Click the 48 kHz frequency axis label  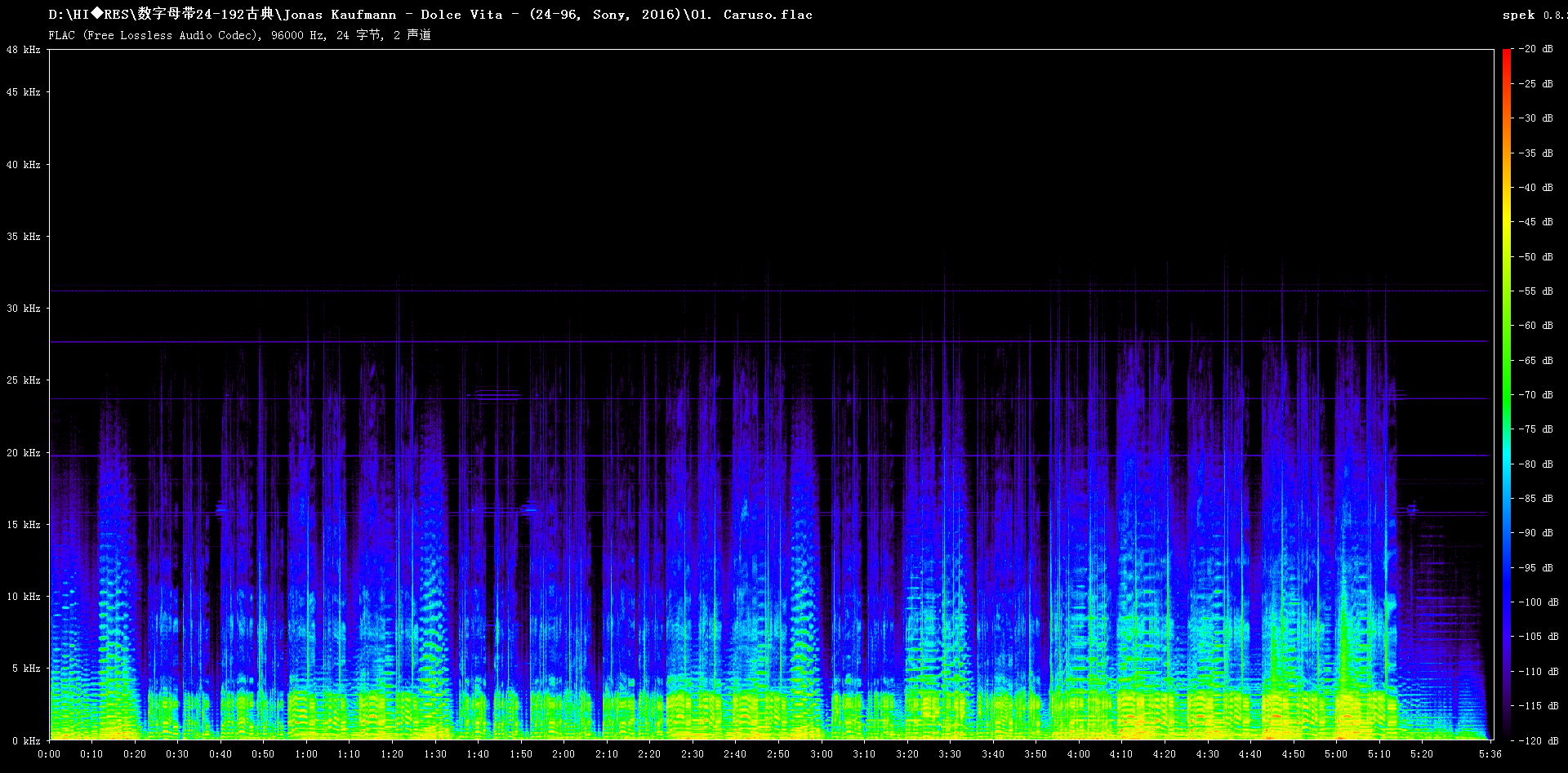click(23, 50)
